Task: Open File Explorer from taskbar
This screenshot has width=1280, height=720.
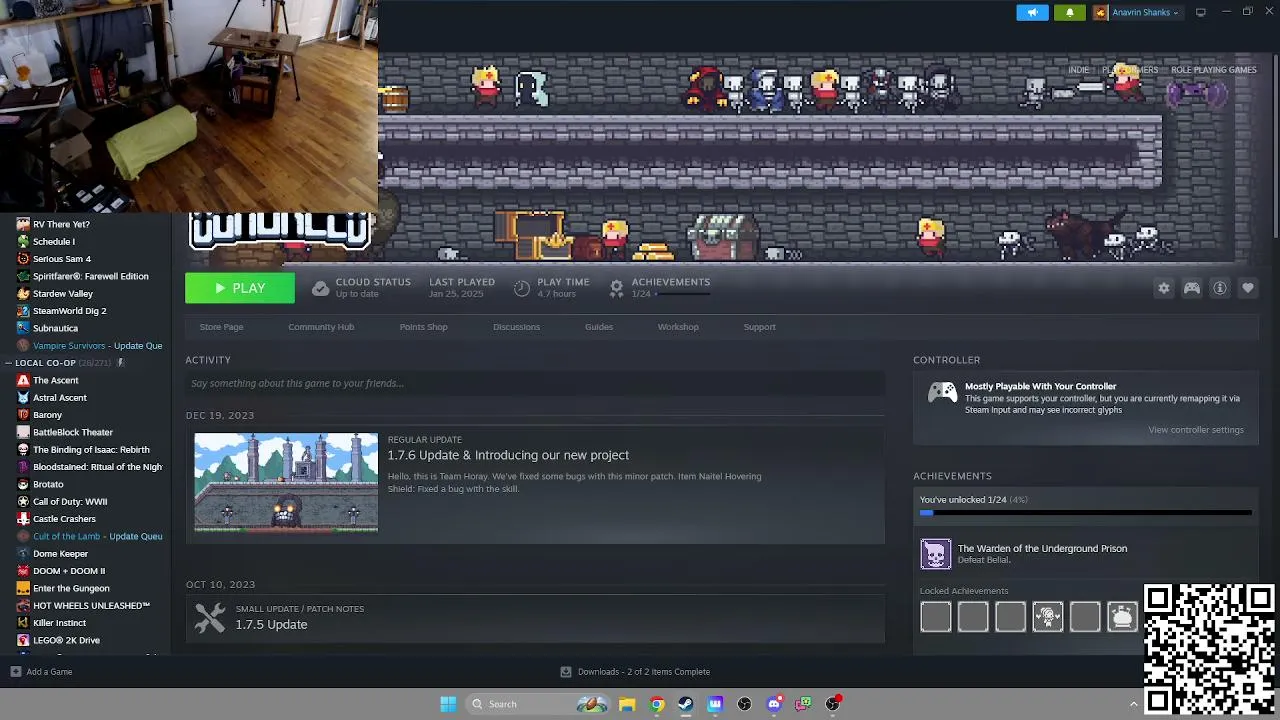Action: tap(627, 704)
